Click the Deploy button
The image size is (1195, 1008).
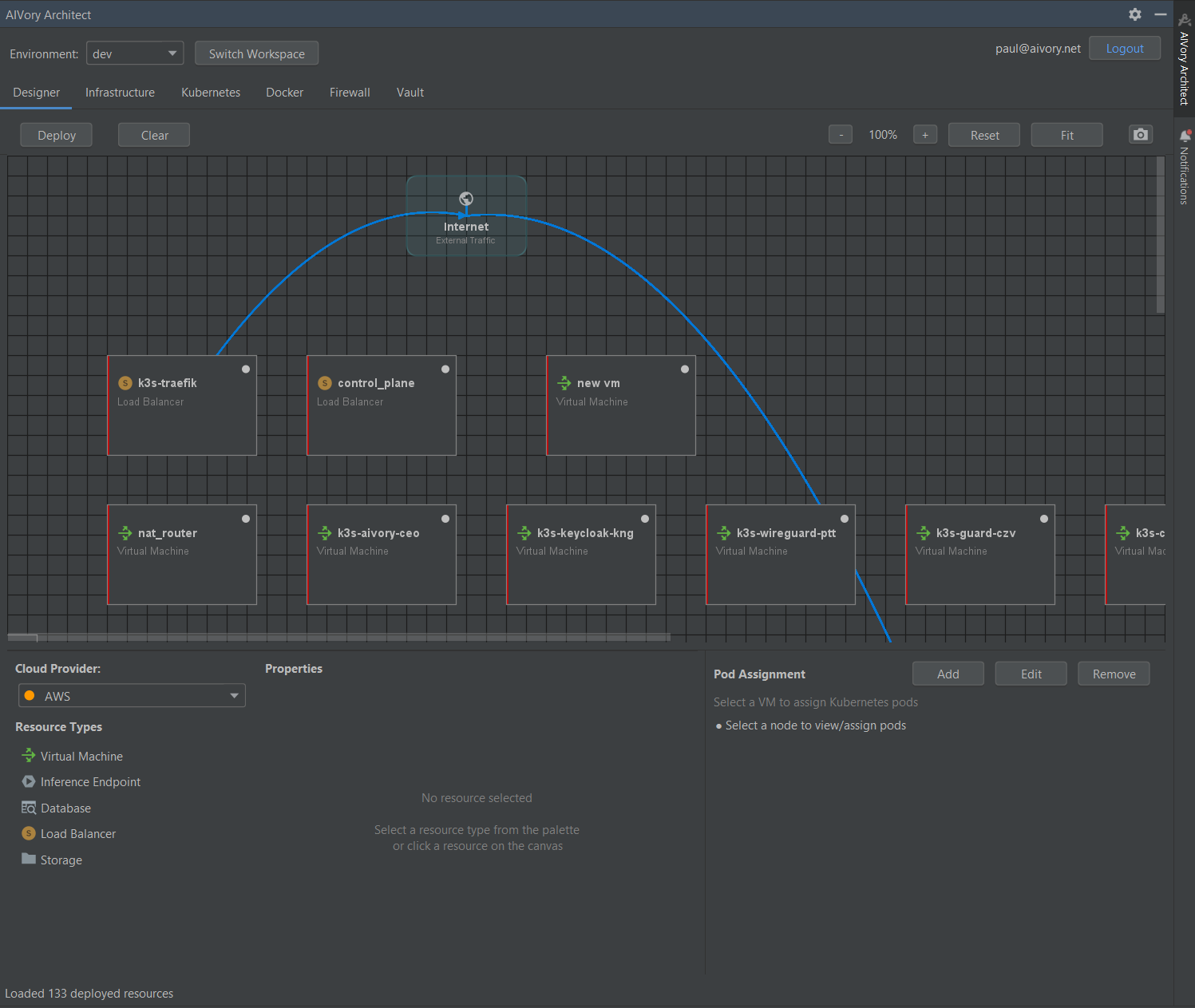[57, 135]
